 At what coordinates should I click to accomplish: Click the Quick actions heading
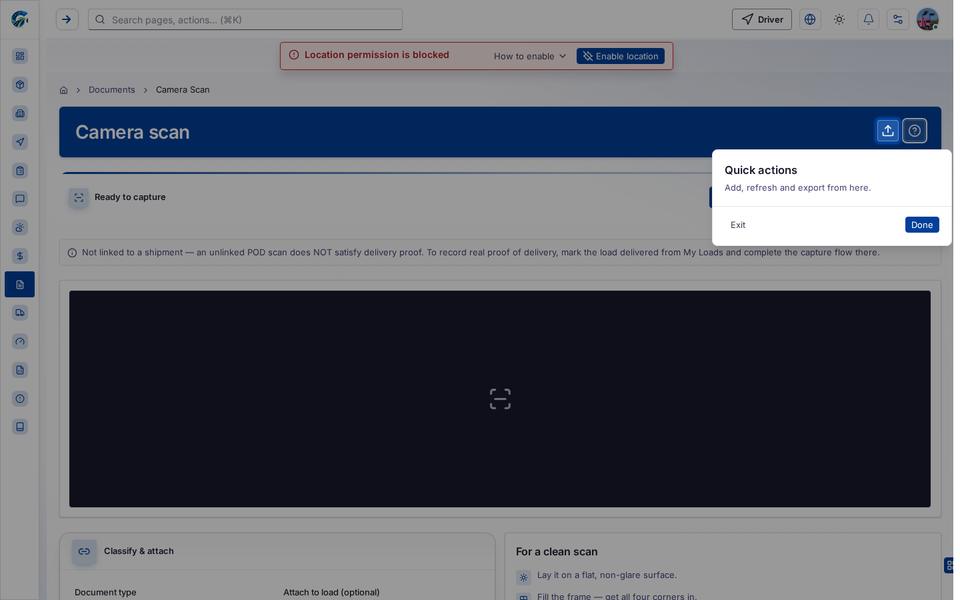click(x=760, y=170)
